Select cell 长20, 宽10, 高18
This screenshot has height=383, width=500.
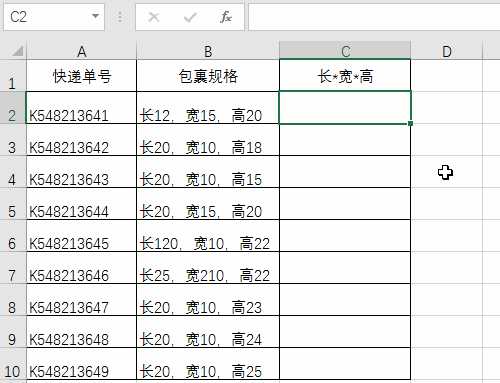[x=208, y=140]
